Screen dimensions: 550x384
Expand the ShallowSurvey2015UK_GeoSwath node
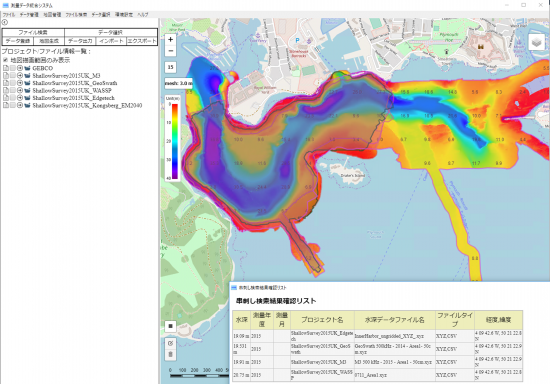pyautogui.click(x=20, y=83)
